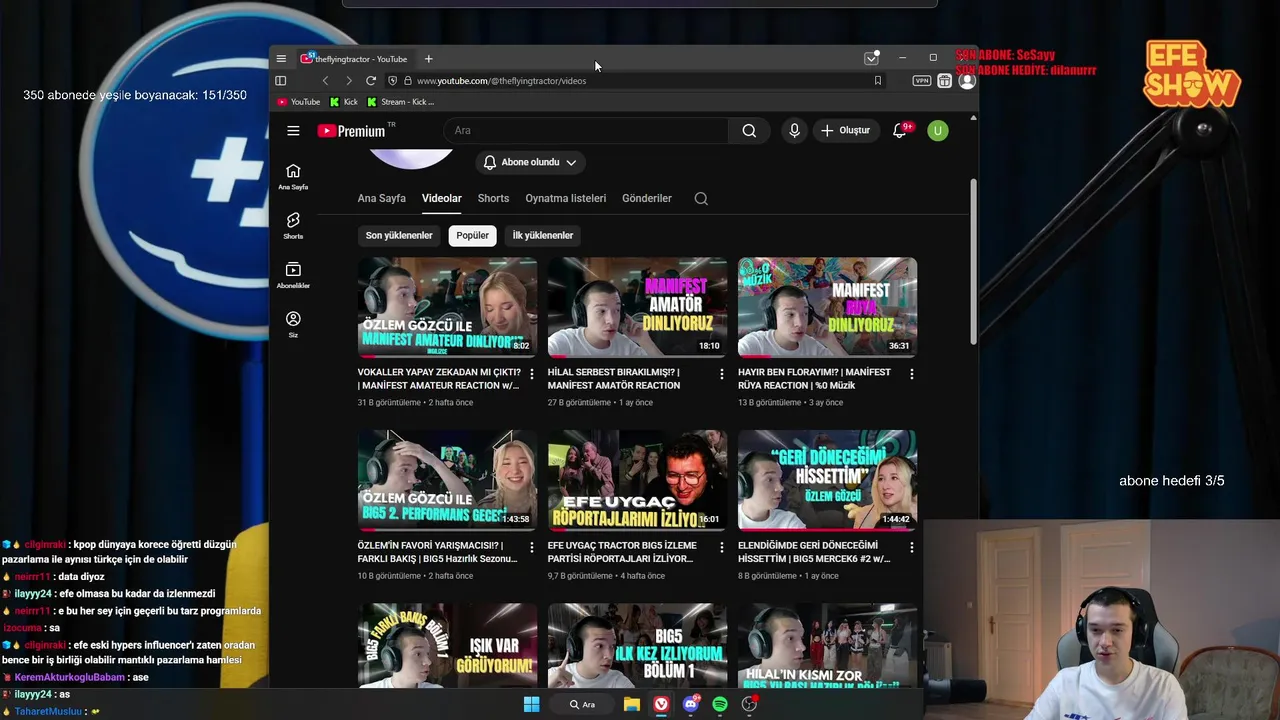This screenshot has width=1280, height=720.
Task: Open Spotify from the taskbar
Action: tap(720, 705)
